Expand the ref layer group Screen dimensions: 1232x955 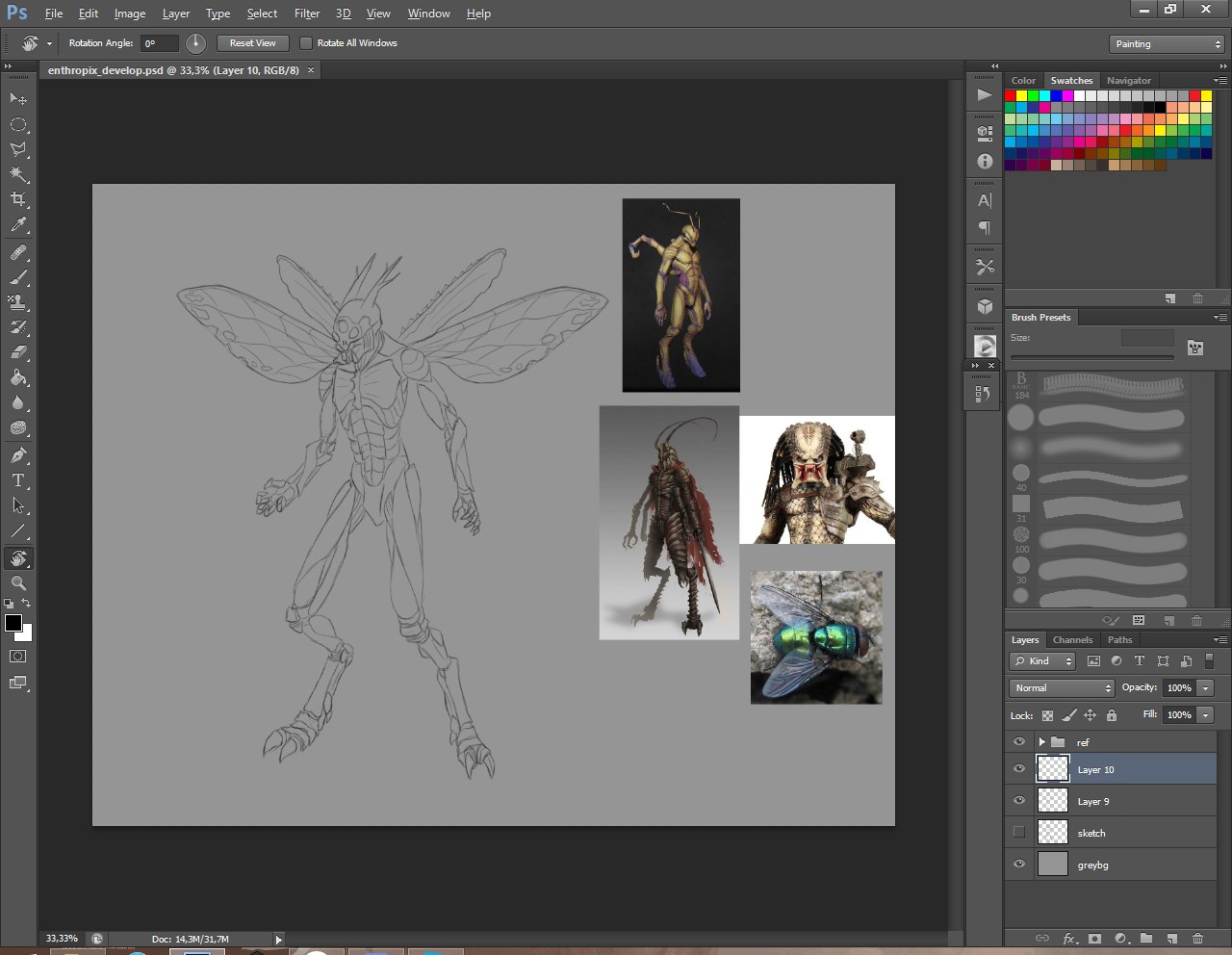pos(1041,742)
